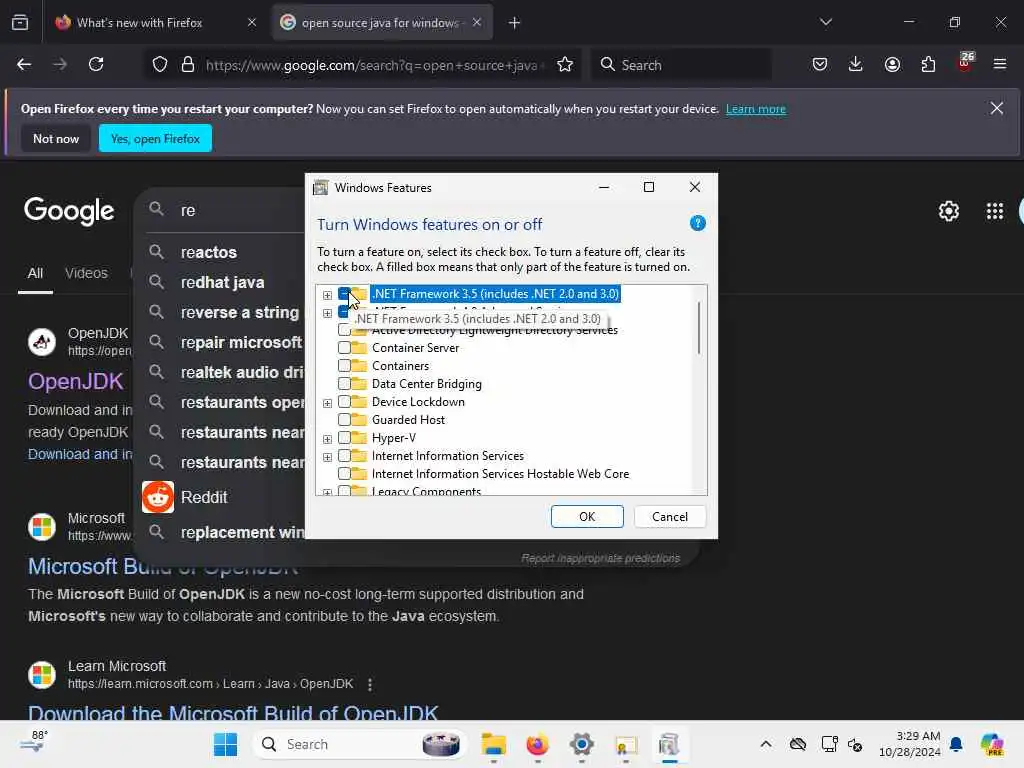Expand Internet Information Services tree node

(327, 456)
